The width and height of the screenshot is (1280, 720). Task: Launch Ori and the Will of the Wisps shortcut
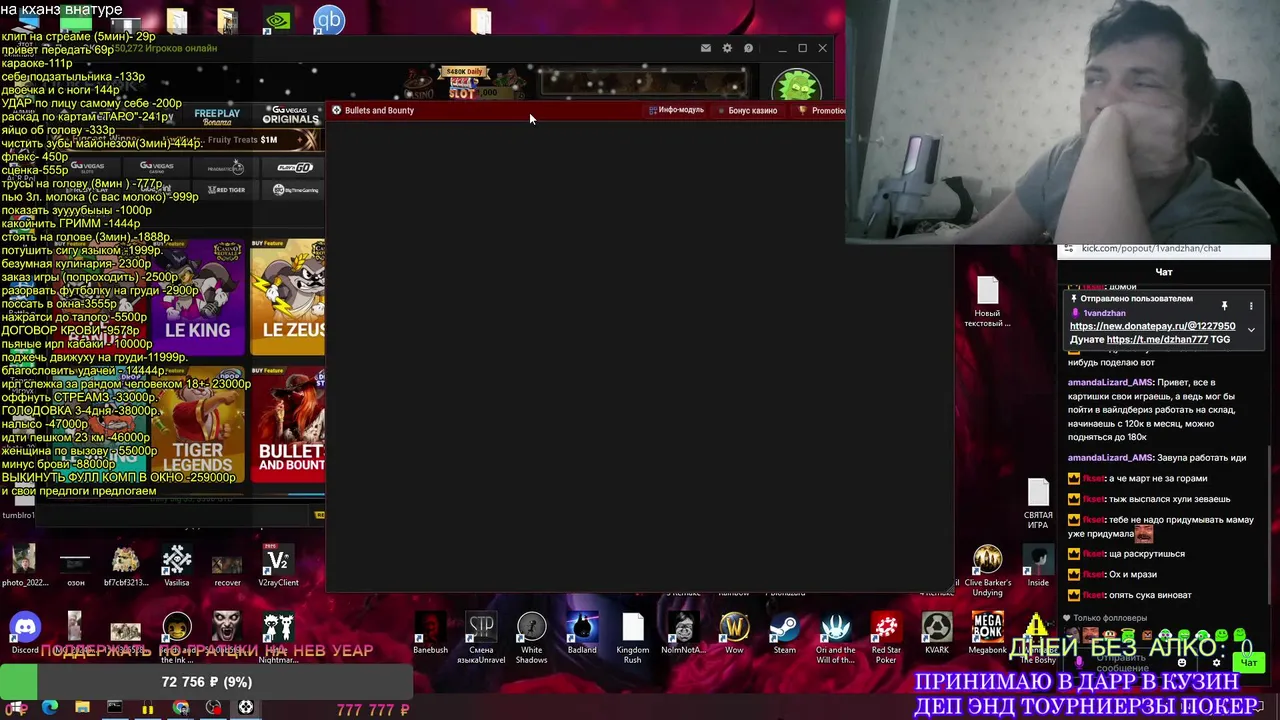click(x=835, y=637)
